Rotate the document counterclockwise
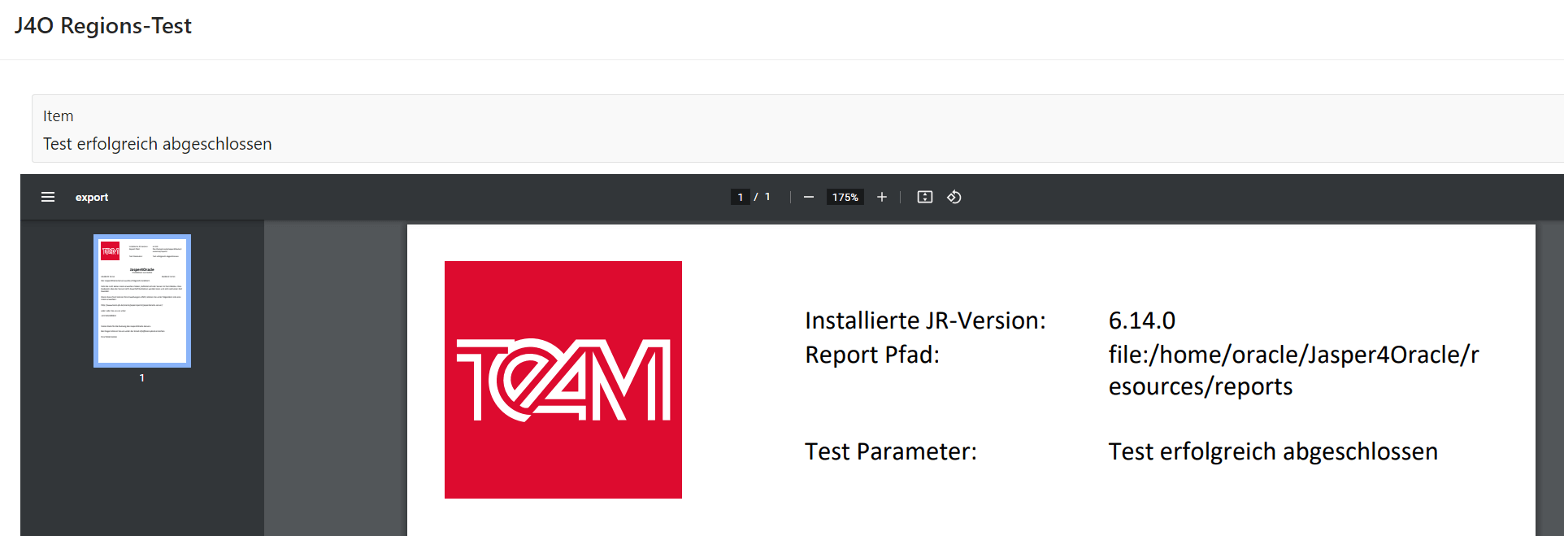Image resolution: width=1564 pixels, height=537 pixels. 954,197
